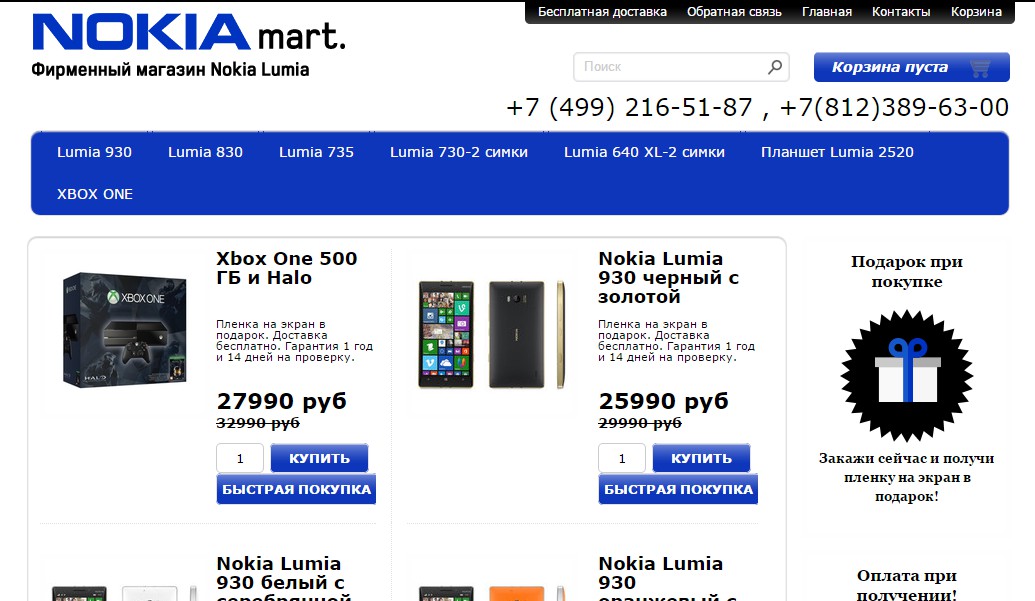1035x601 pixels.
Task: Open Бесплатная доставка page link
Action: point(603,12)
